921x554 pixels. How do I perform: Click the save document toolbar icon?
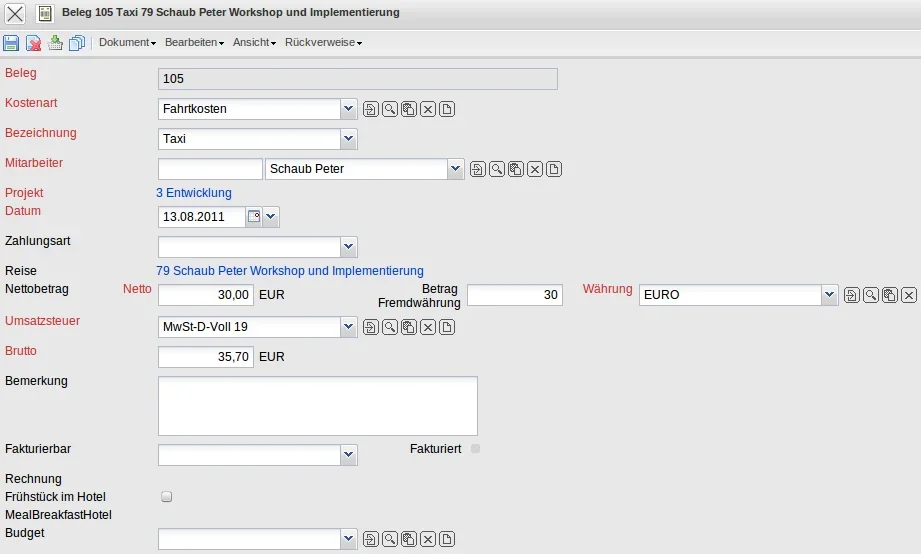11,43
